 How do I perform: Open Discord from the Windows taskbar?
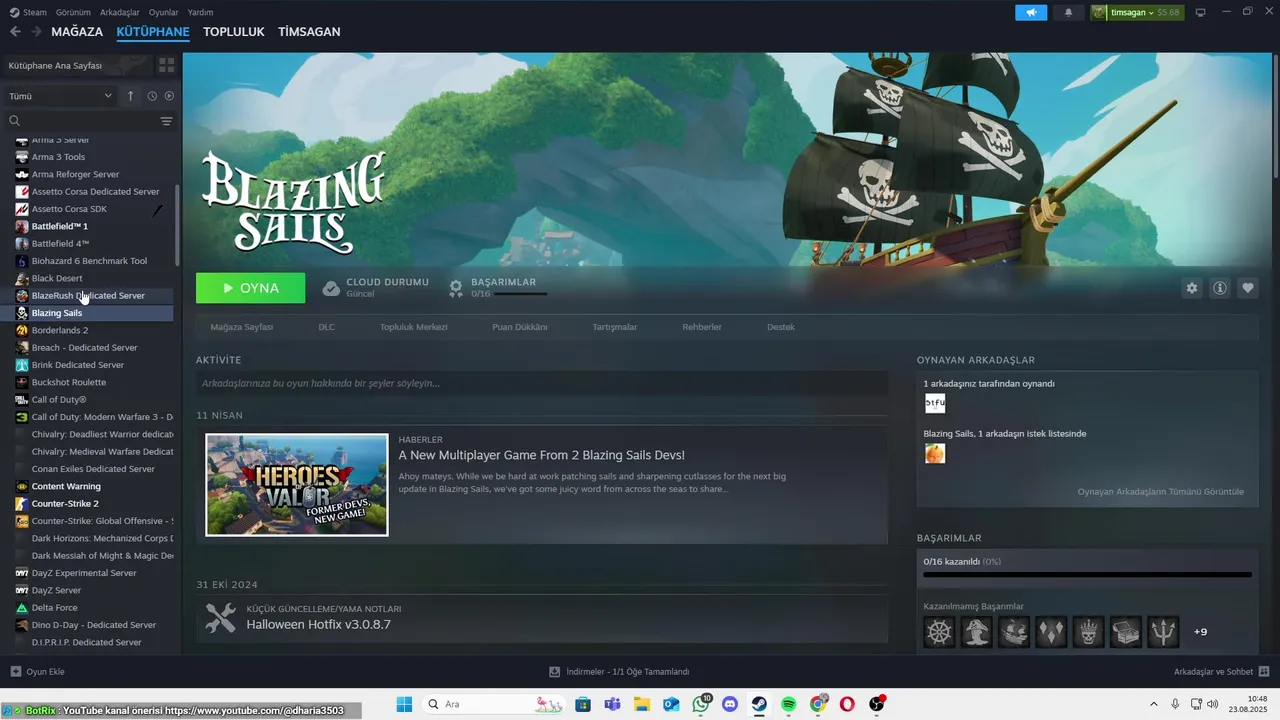(729, 705)
